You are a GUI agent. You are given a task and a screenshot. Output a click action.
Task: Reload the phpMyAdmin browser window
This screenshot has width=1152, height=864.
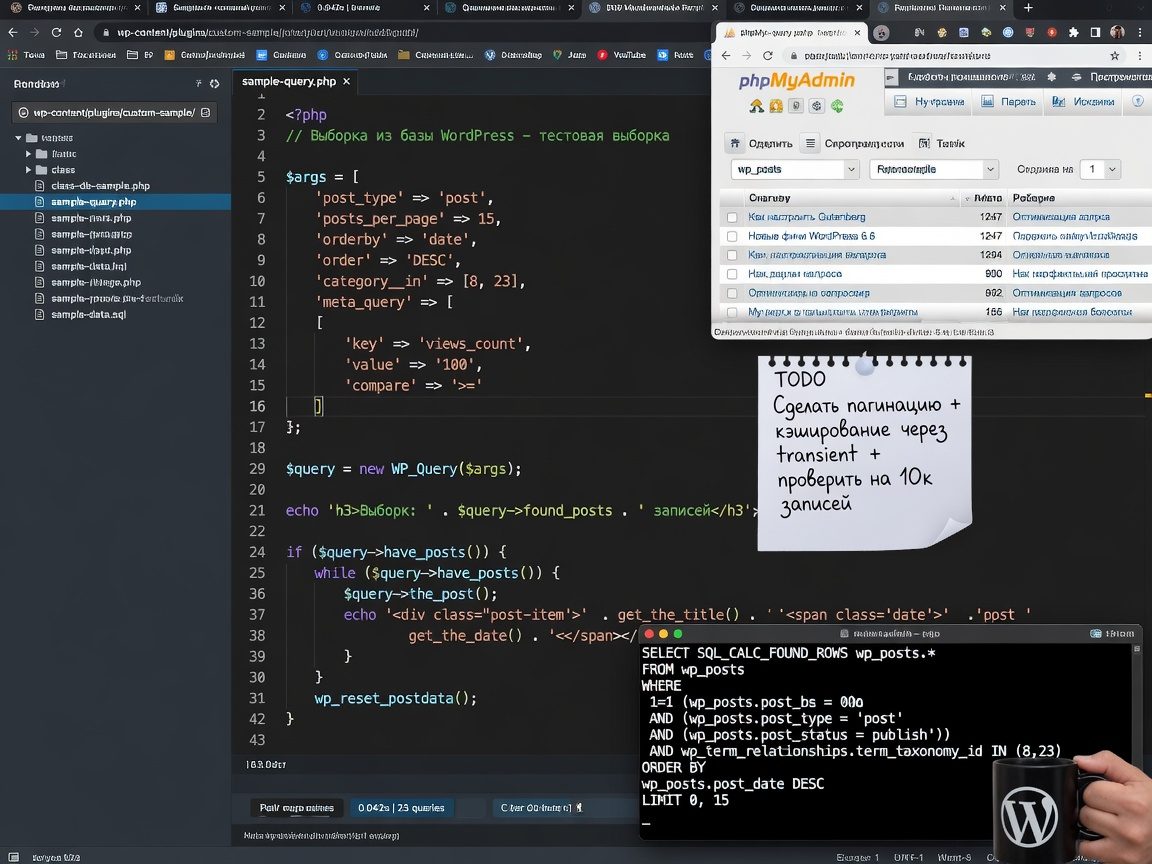tap(768, 56)
